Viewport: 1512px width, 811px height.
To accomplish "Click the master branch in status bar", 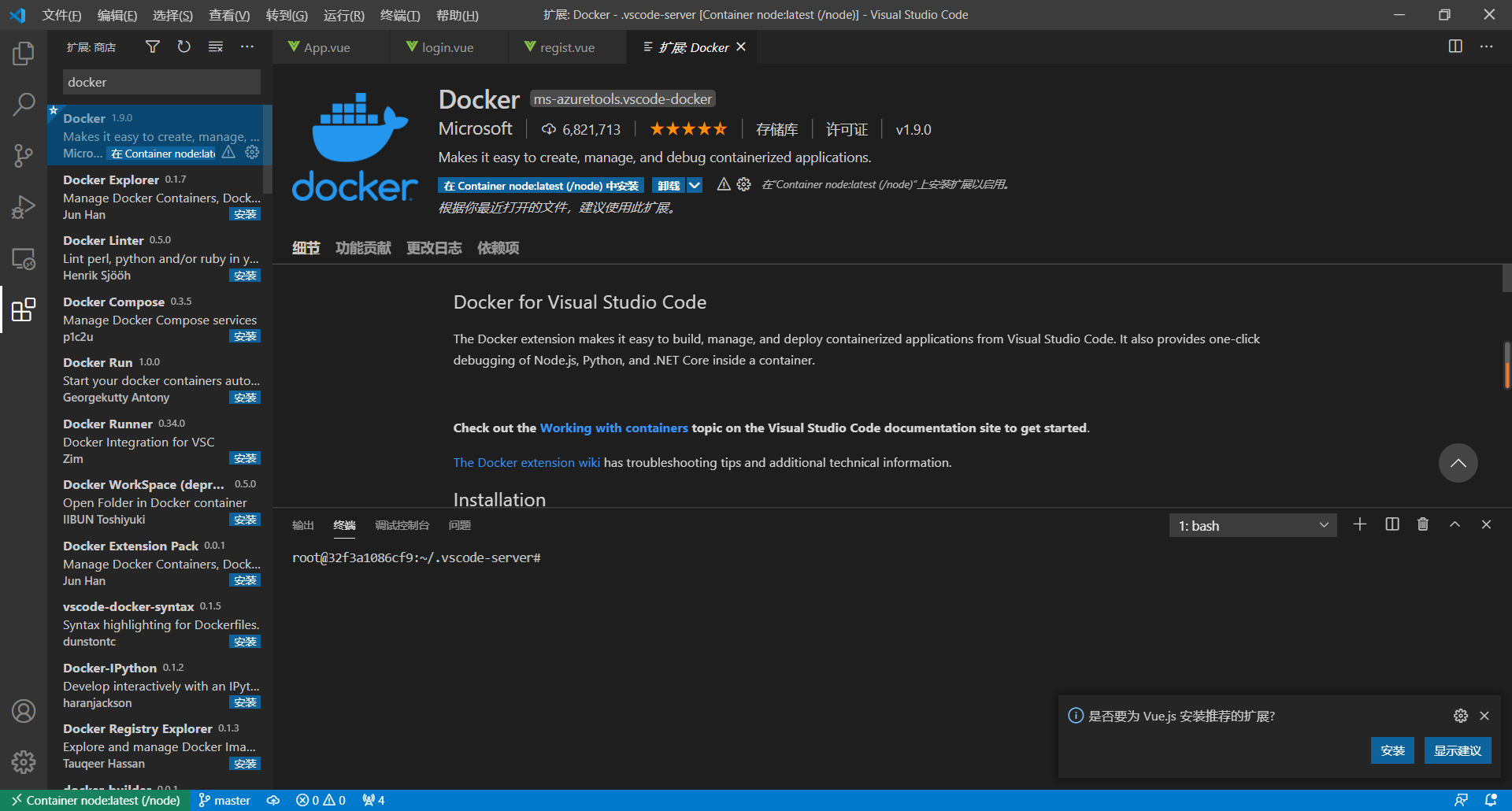I will [224, 800].
